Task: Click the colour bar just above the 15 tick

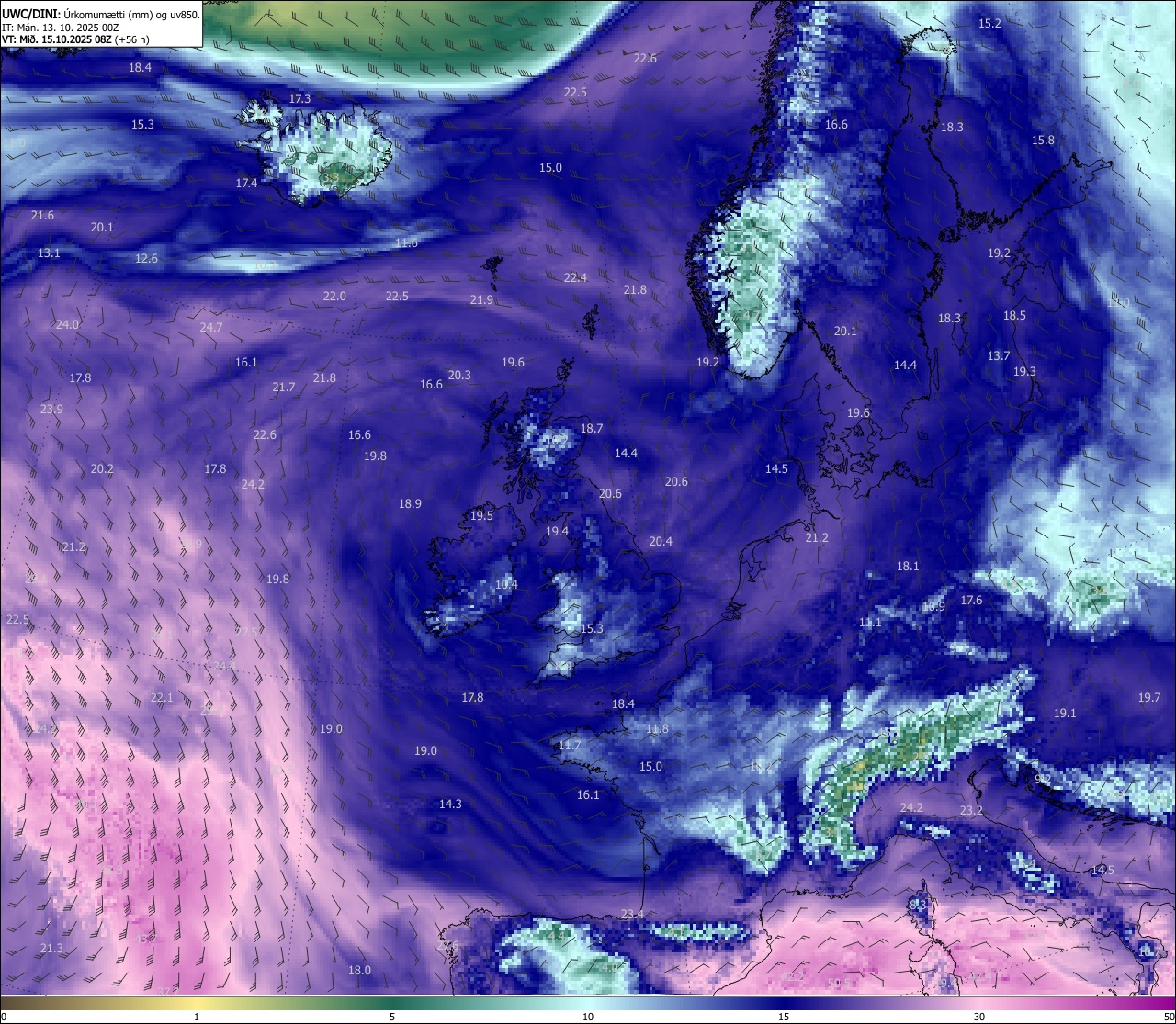Action: pos(784,1002)
